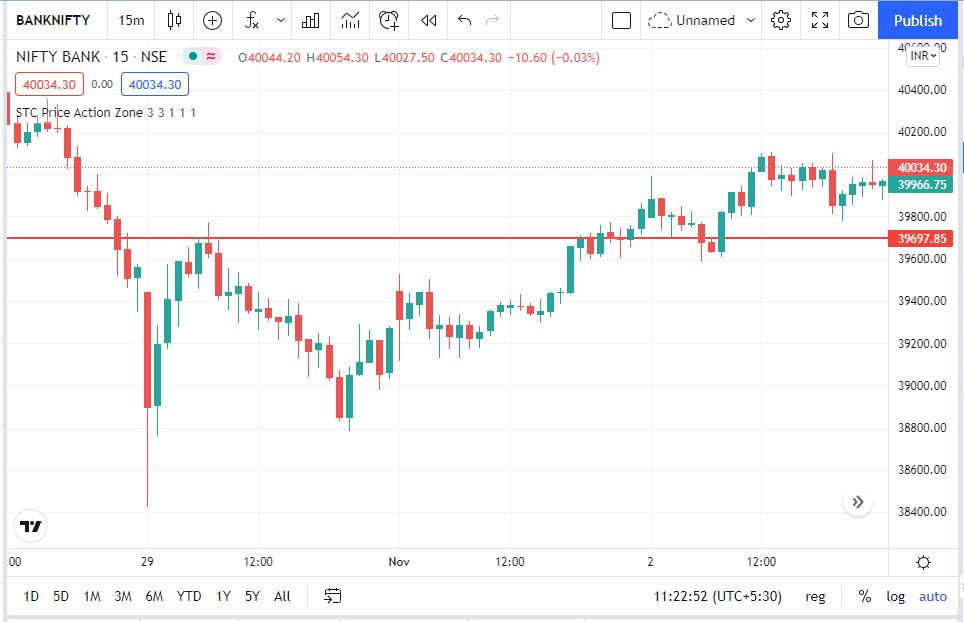Start Bar Replay with the rewind icon
The height and width of the screenshot is (622, 964).
(x=428, y=20)
